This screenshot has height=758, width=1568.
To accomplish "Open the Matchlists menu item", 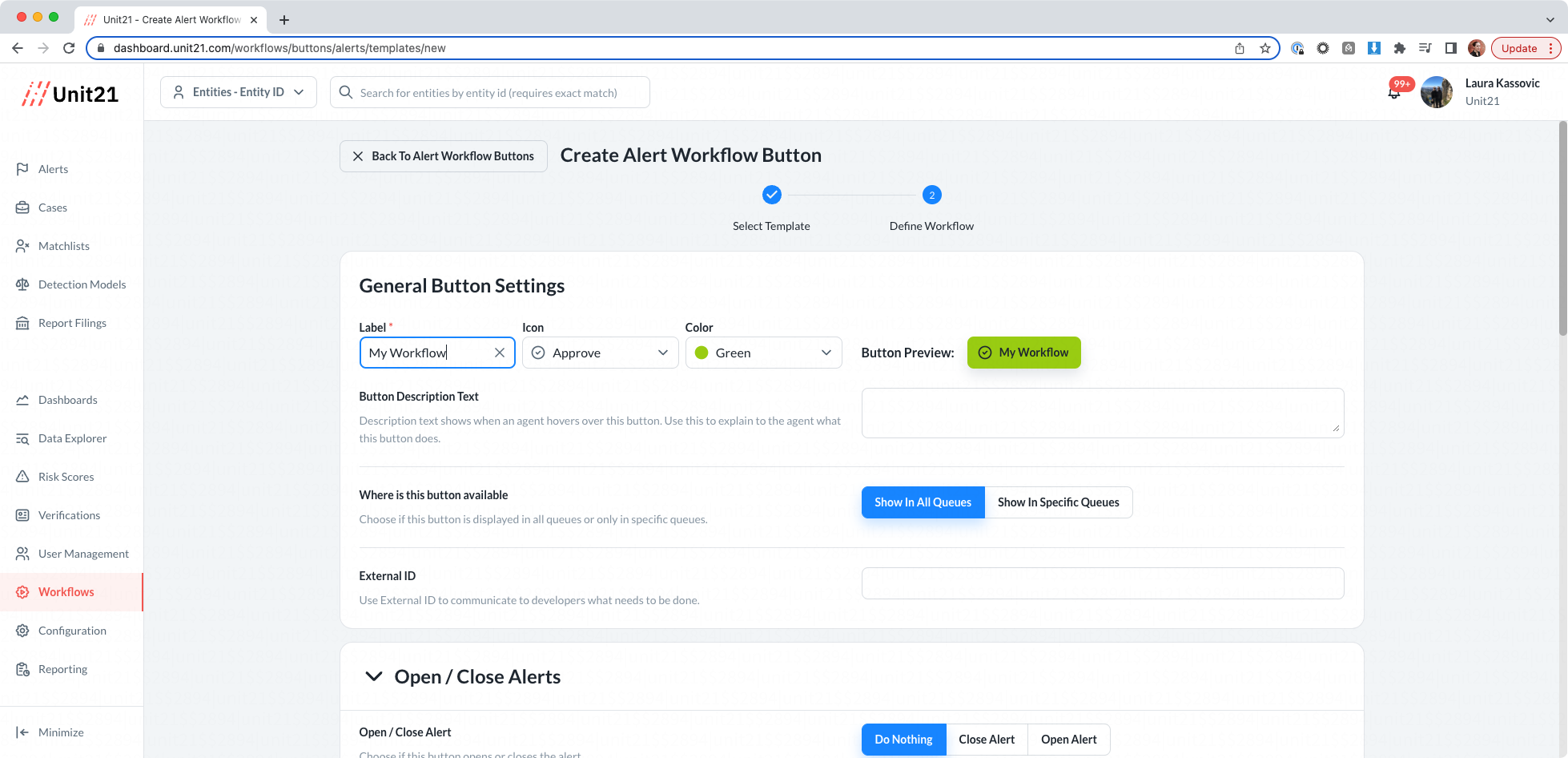I will coord(64,246).
